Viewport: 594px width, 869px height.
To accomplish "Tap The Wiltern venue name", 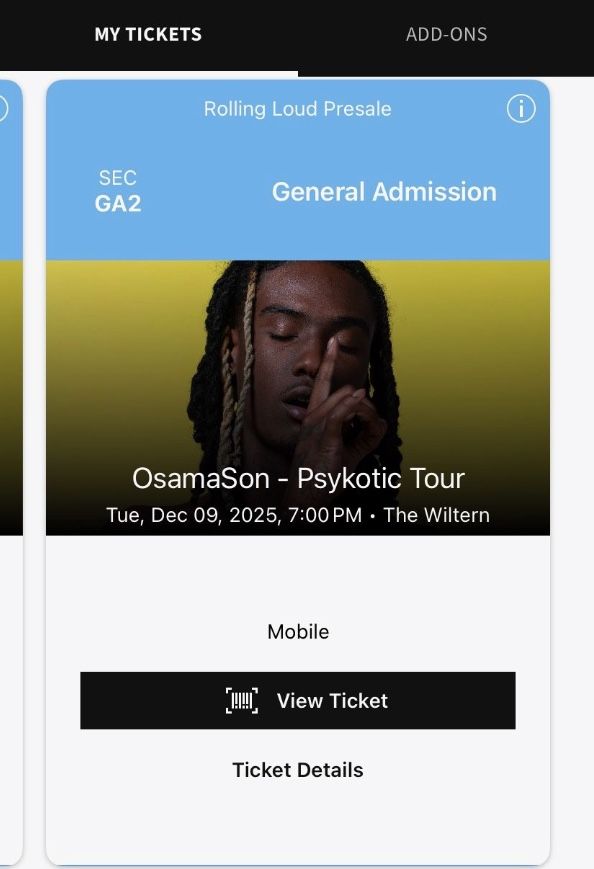I will coord(437,515).
